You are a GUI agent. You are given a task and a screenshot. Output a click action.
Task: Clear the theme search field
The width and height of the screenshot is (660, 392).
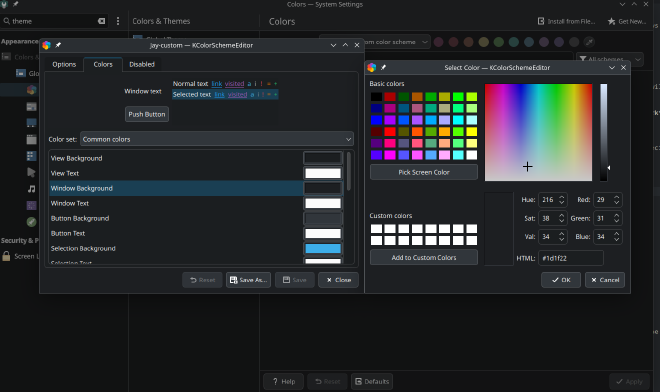tap(101, 21)
